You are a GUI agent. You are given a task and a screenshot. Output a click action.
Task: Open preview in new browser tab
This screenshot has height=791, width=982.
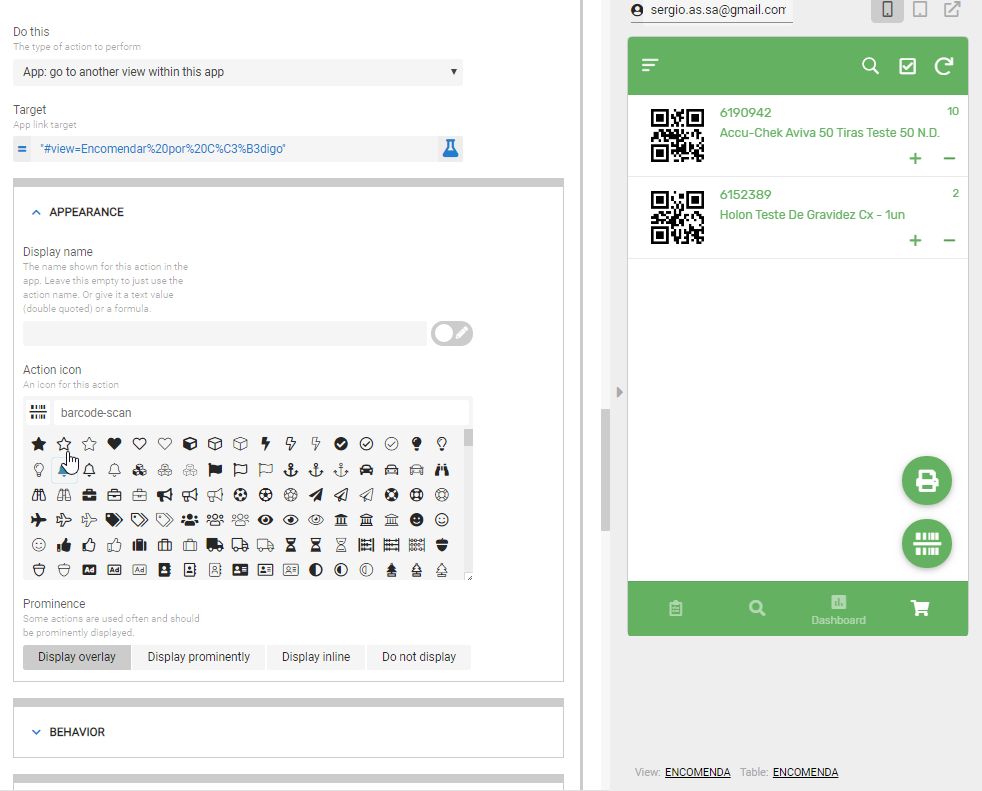pyautogui.click(x=953, y=9)
